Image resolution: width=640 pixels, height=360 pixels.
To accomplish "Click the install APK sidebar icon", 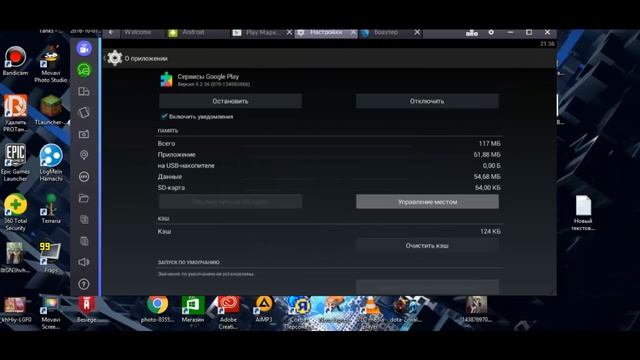I will [84, 177].
